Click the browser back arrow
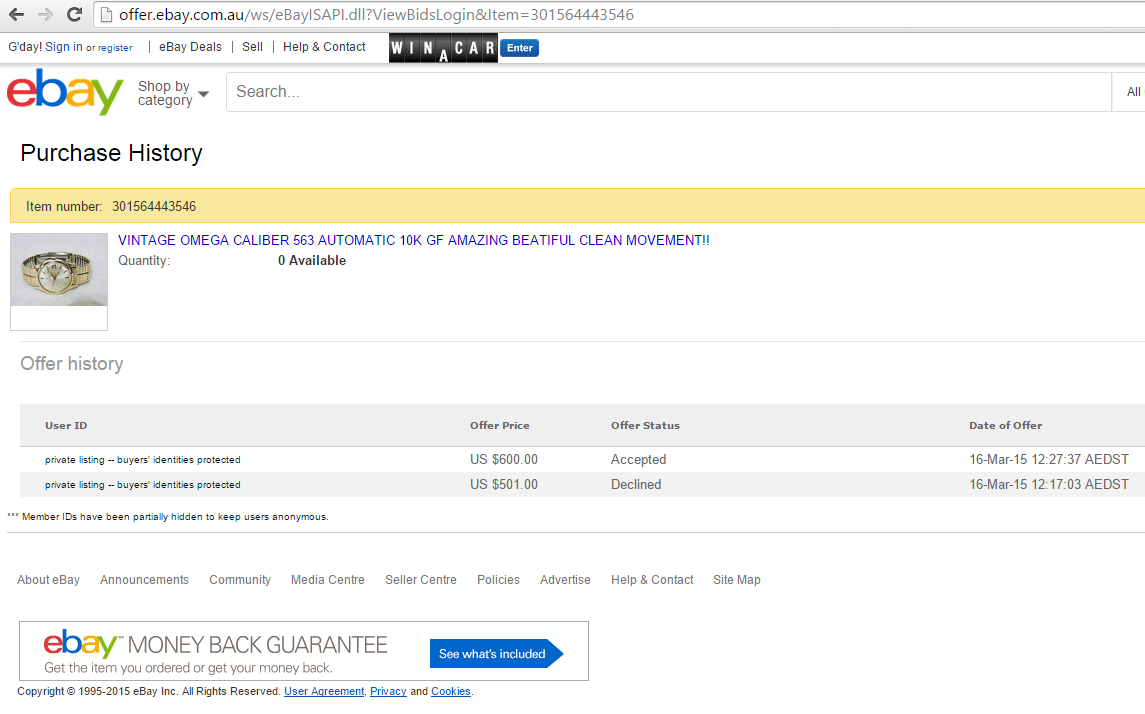 click(16, 15)
